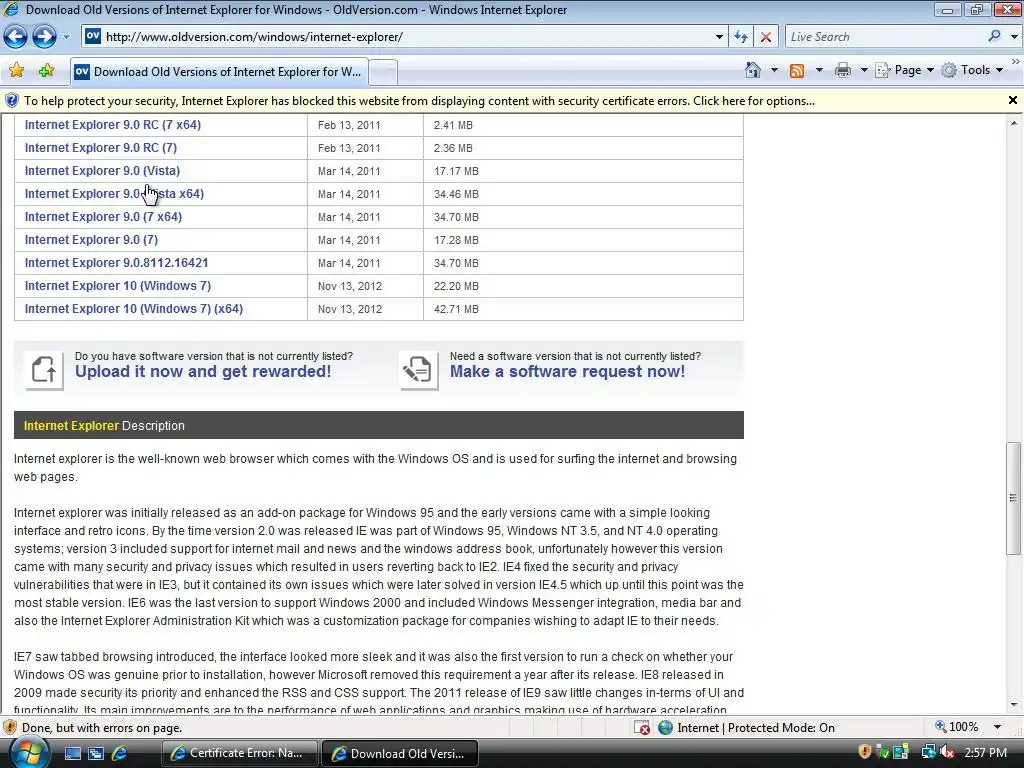Expand the feeds dropdown arrow

819,71
